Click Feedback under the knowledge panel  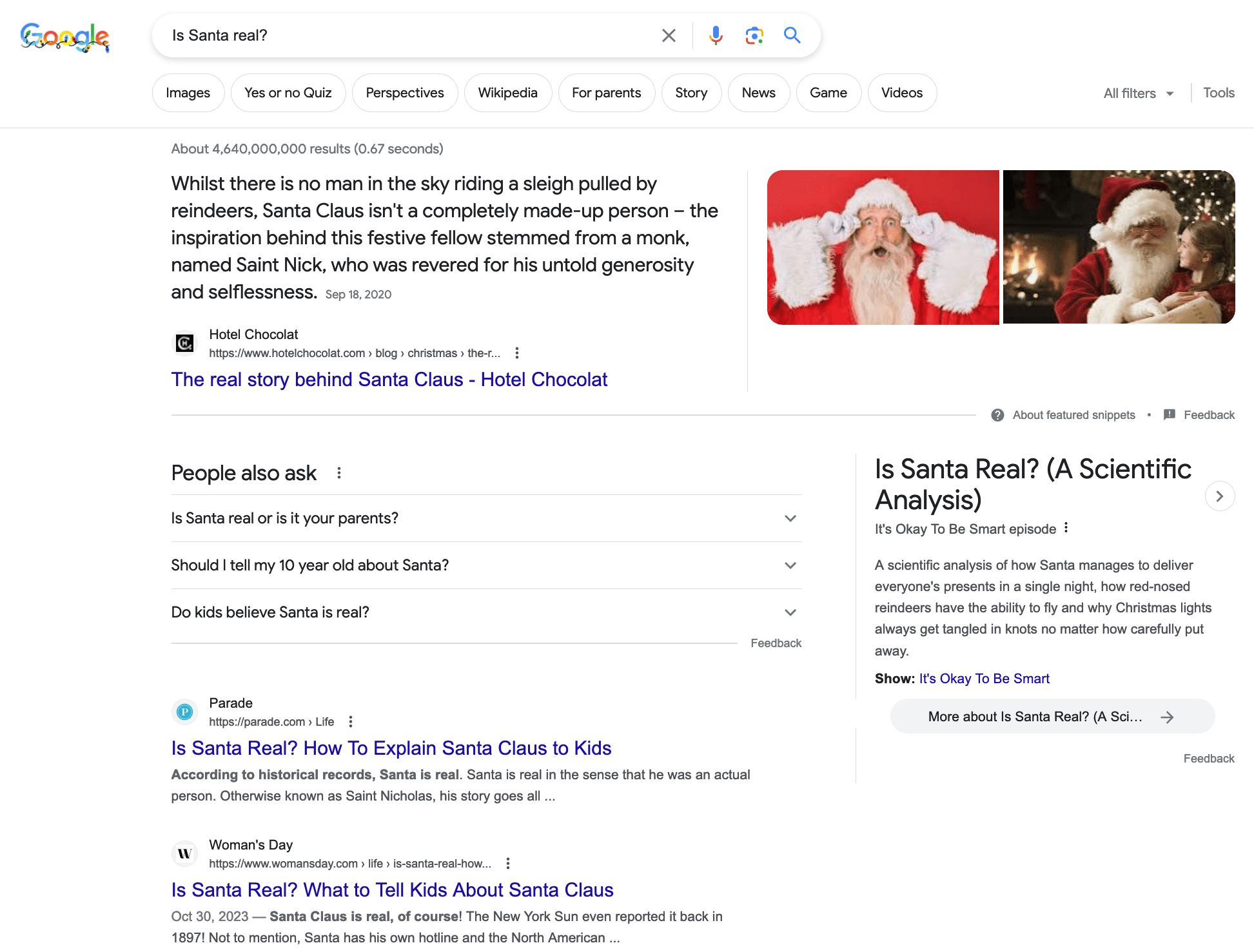point(1209,759)
